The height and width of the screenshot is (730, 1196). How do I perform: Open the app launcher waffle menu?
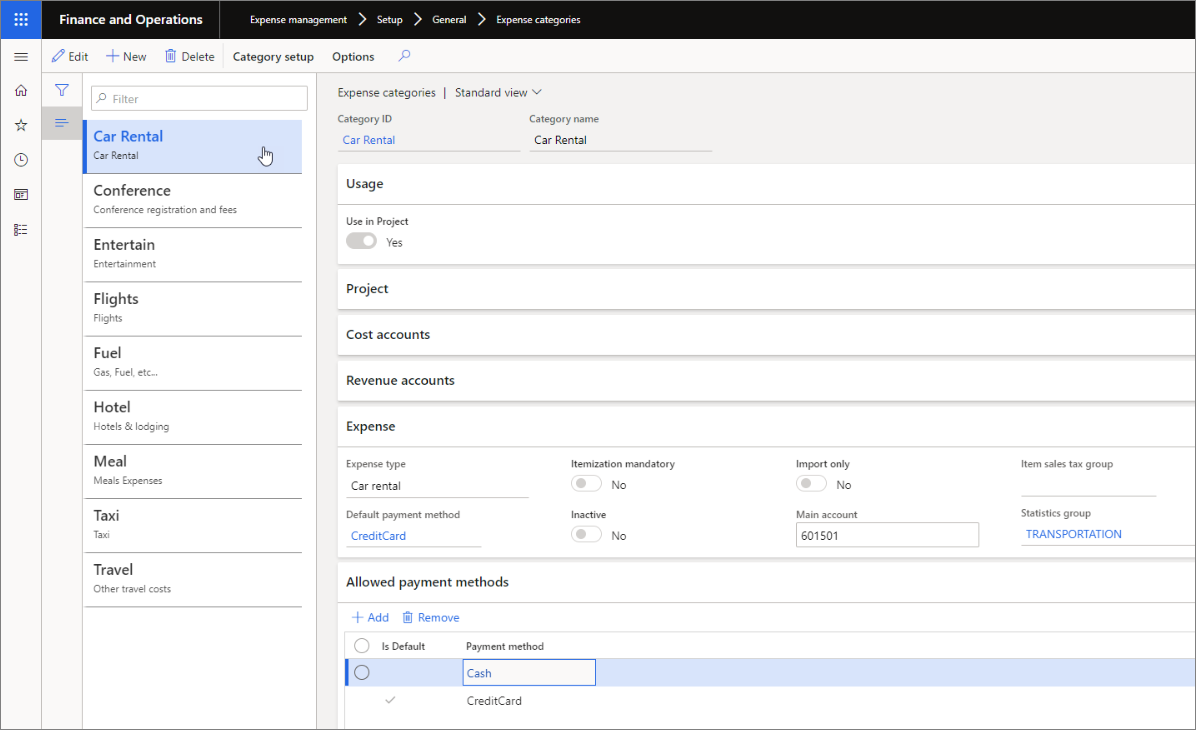[21, 19]
